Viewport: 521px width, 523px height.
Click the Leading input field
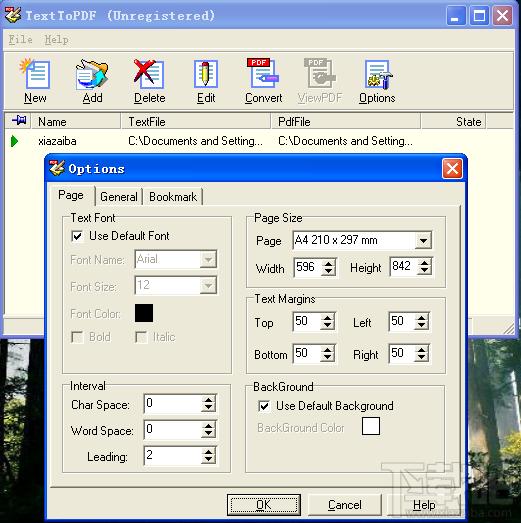pyautogui.click(x=173, y=455)
